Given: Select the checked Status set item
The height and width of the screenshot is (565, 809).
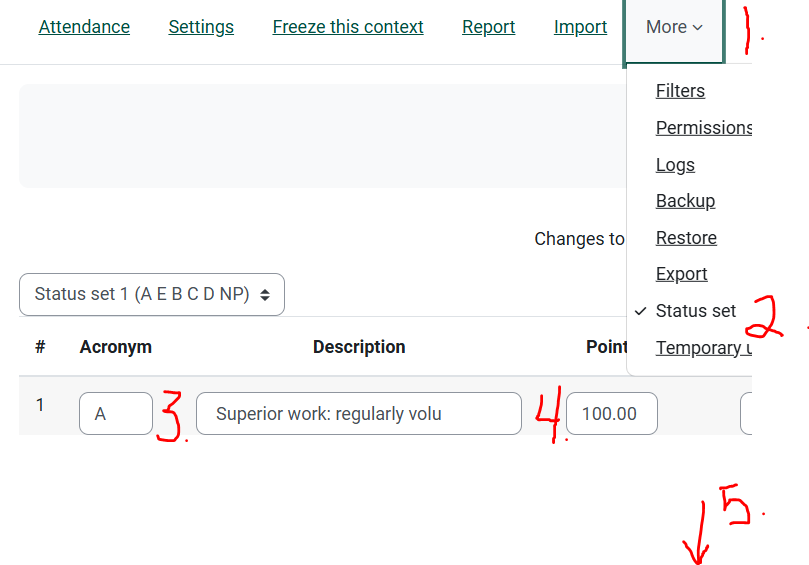Looking at the screenshot, I should point(695,311).
